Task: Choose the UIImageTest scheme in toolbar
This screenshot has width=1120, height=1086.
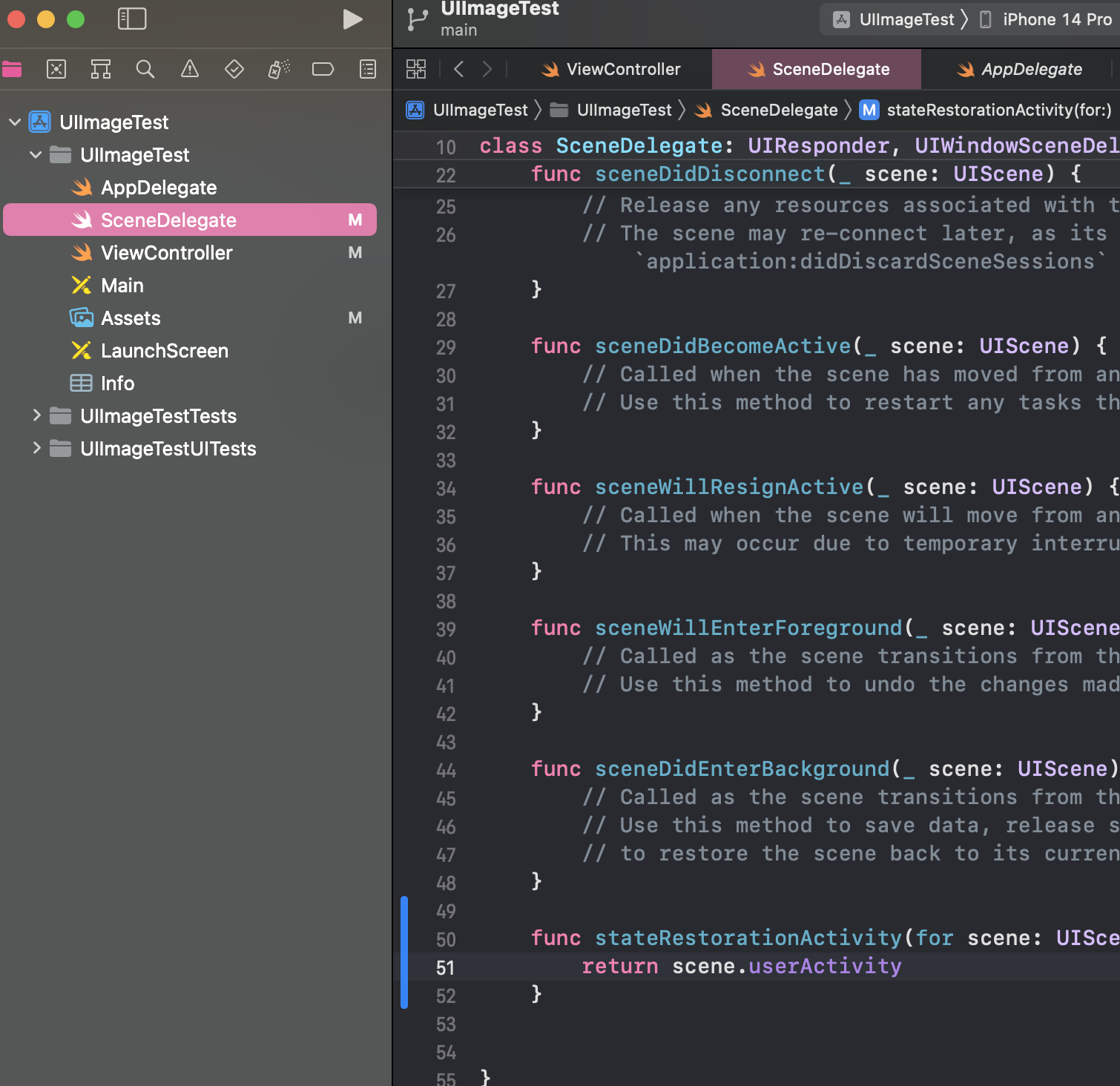Action: point(893,19)
